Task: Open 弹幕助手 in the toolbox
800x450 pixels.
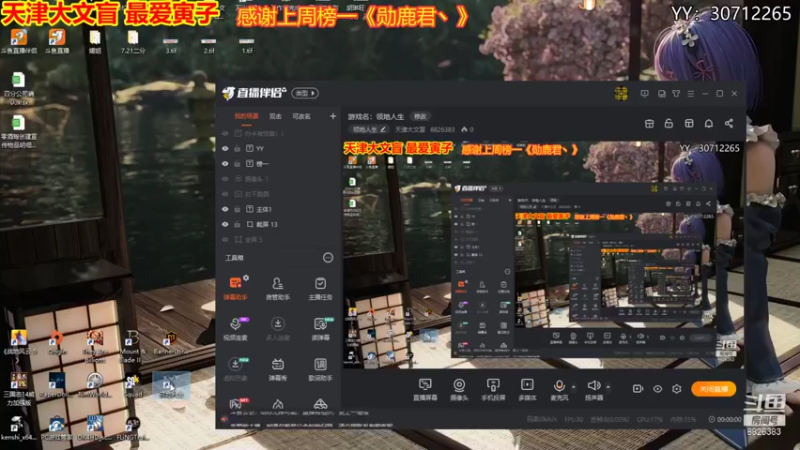Action: click(x=235, y=288)
